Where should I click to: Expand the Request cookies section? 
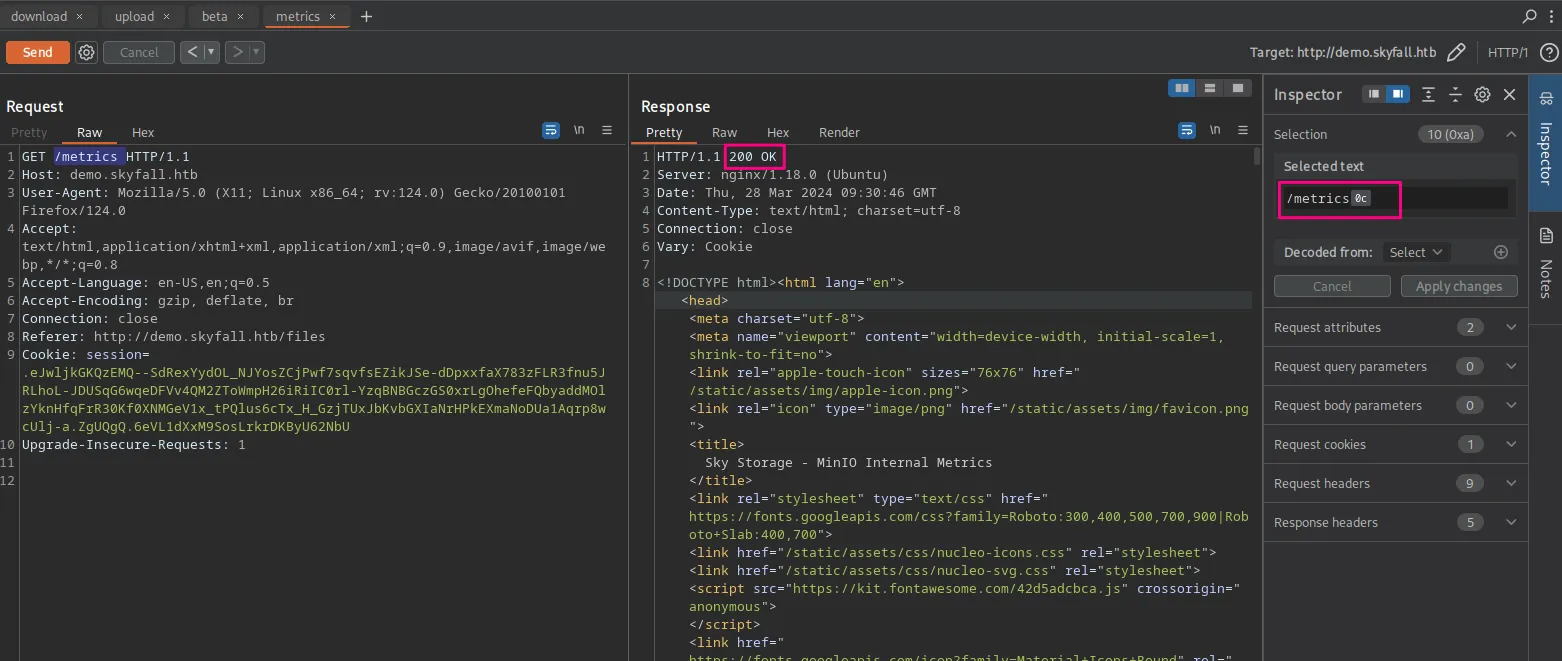1510,444
